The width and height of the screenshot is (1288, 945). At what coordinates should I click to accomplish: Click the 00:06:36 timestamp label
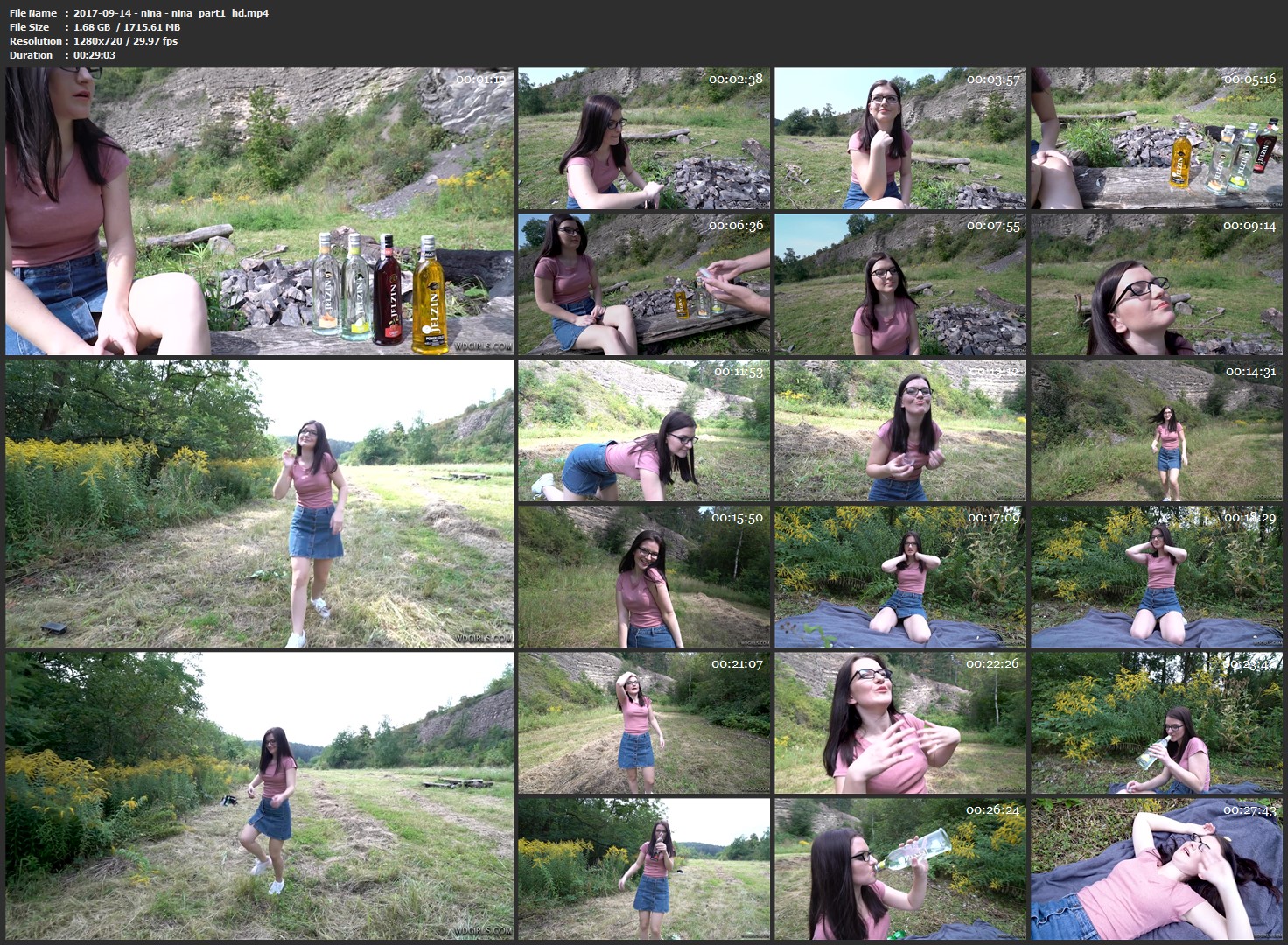coord(735,226)
